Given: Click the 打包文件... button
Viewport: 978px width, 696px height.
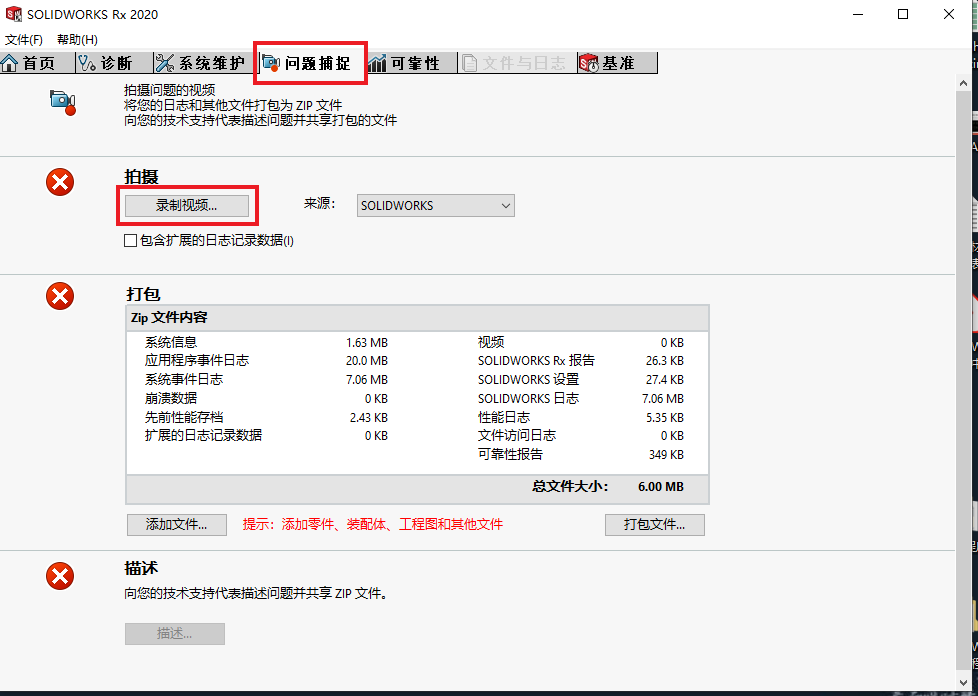Looking at the screenshot, I should pyautogui.click(x=654, y=524).
